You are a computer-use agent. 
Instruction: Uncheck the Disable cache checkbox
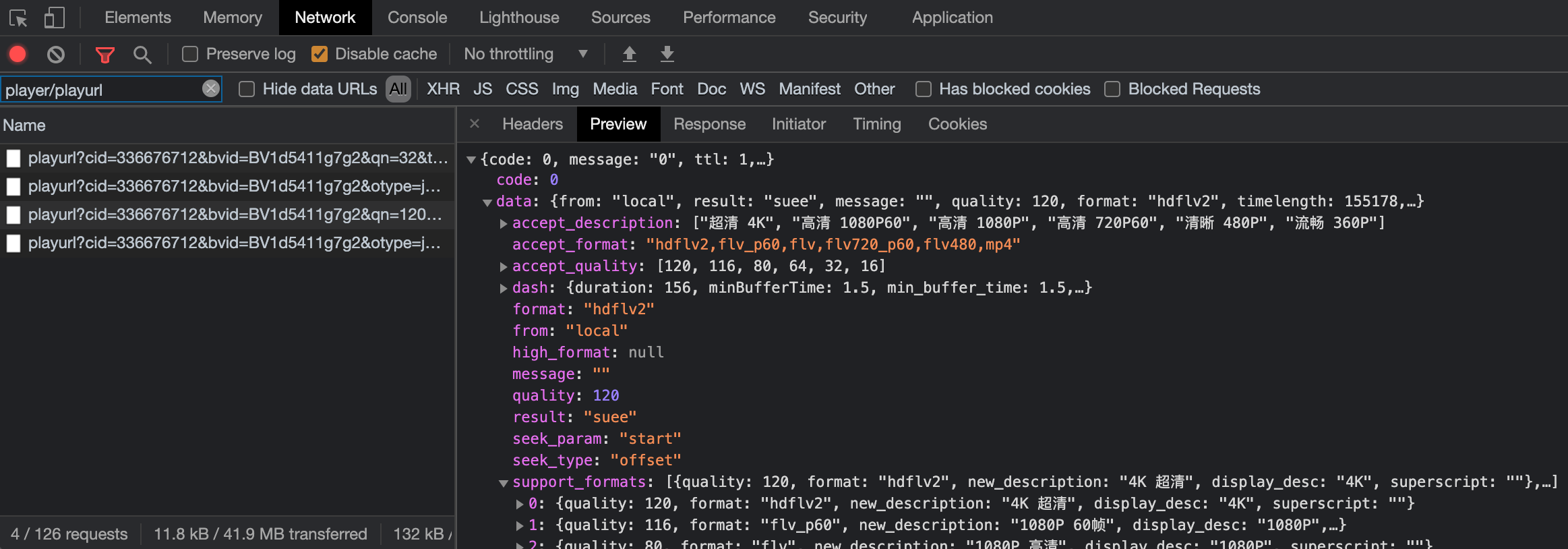(320, 54)
